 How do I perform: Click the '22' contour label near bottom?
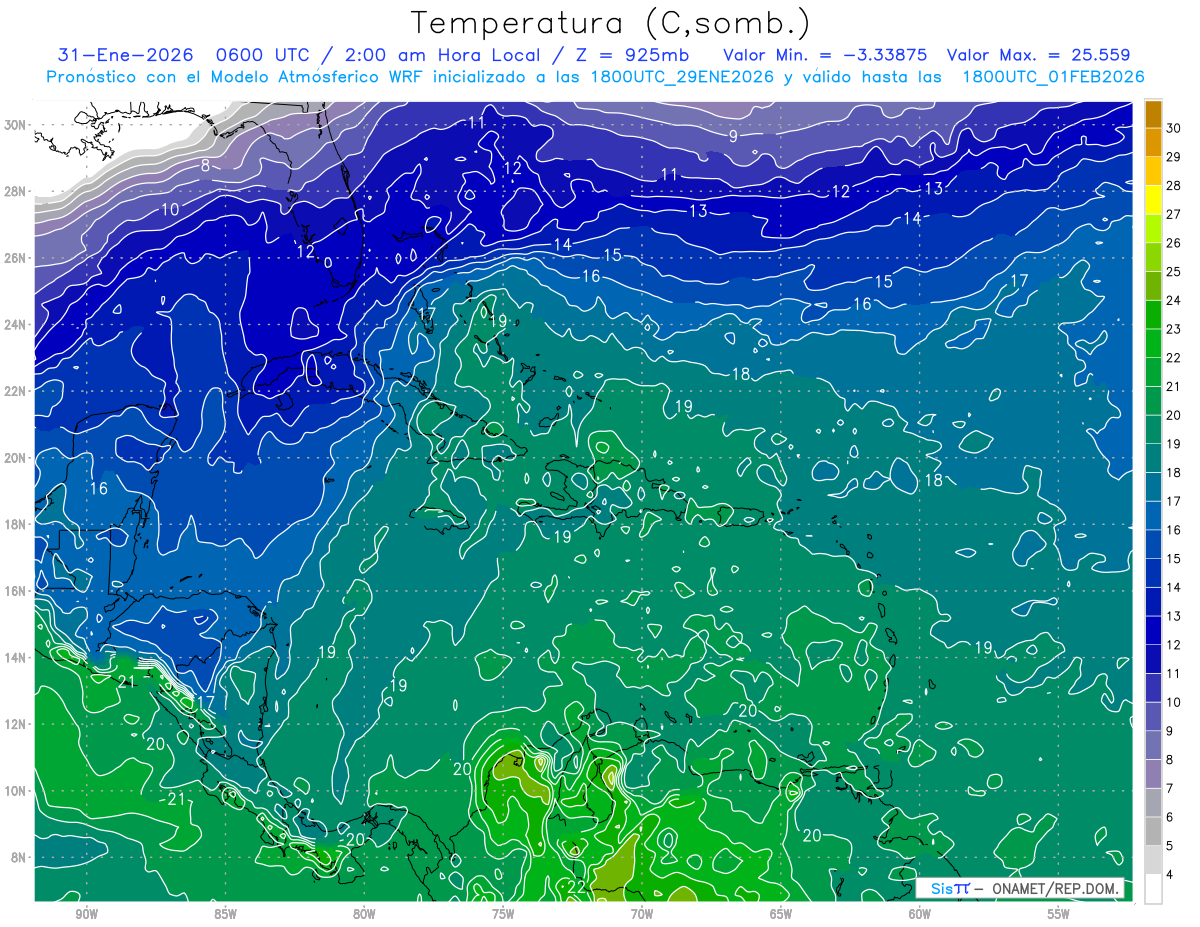coord(577,886)
